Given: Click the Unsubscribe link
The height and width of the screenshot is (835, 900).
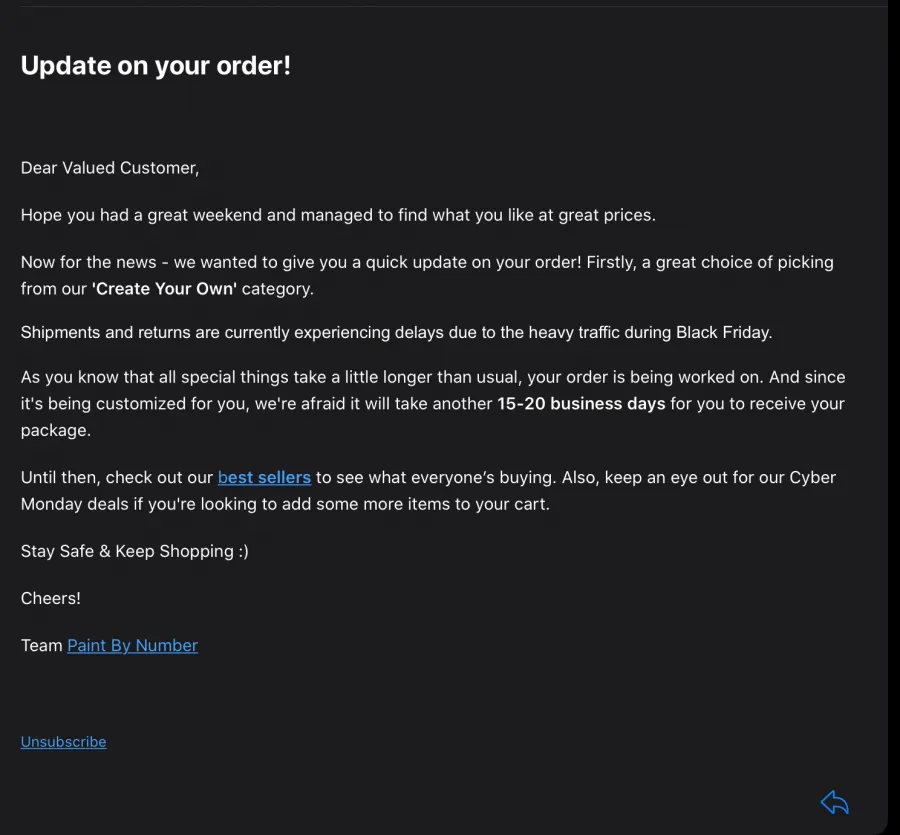Looking at the screenshot, I should pos(63,742).
